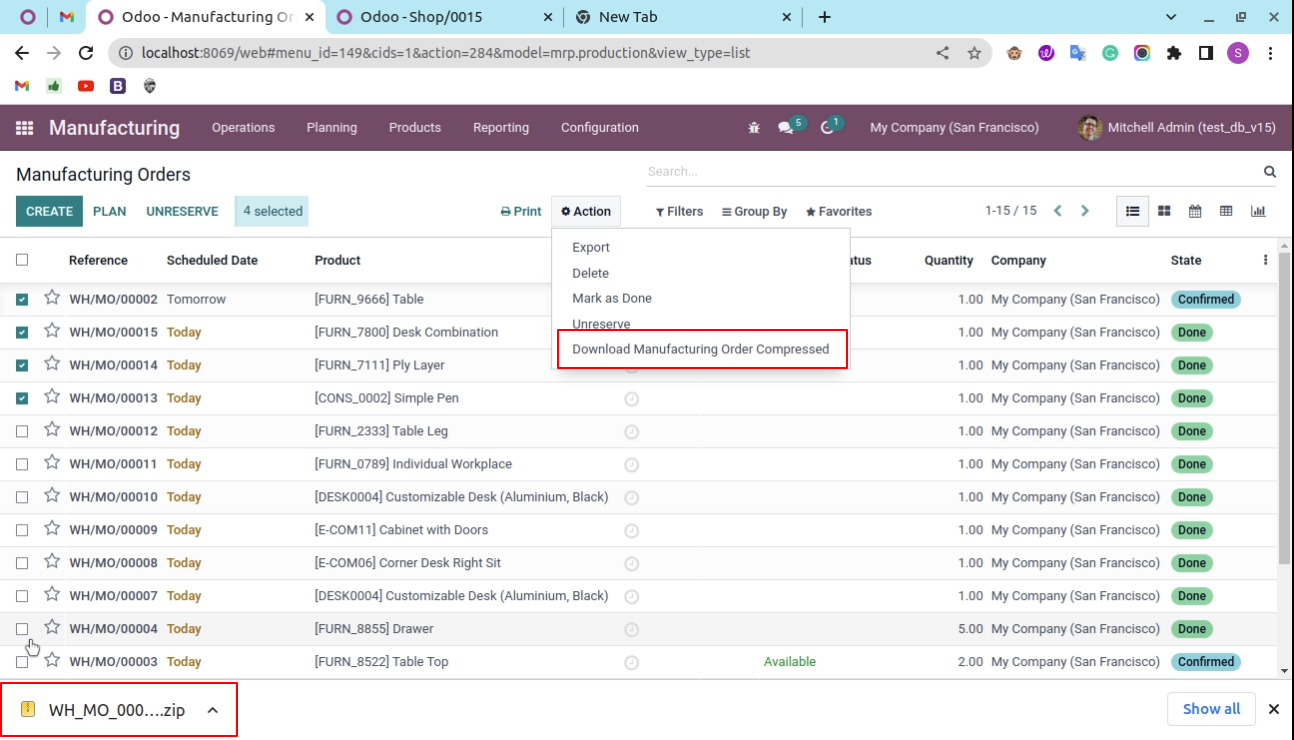This screenshot has height=740, width=1294.
Task: Open the company switcher My Company
Action: [x=954, y=128]
